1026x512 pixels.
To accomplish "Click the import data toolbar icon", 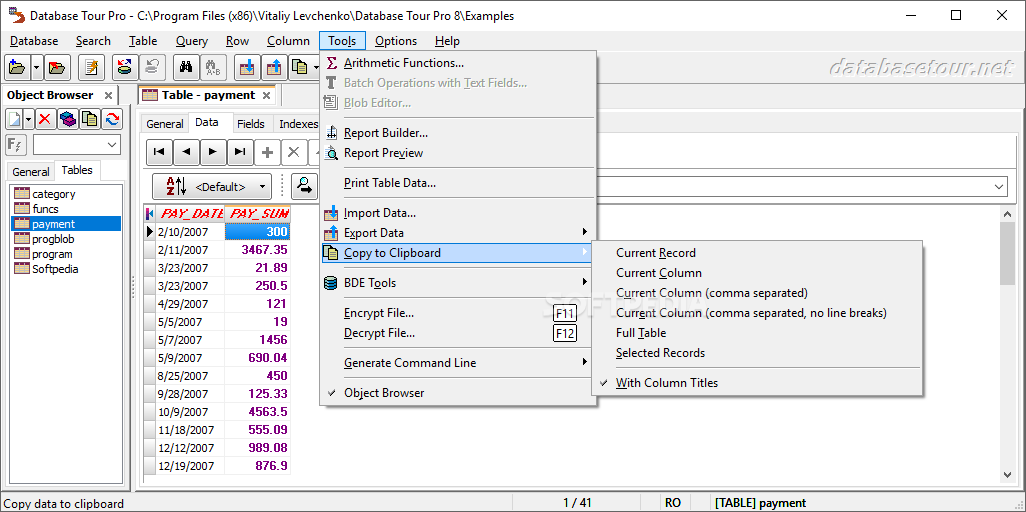I will click(247, 67).
